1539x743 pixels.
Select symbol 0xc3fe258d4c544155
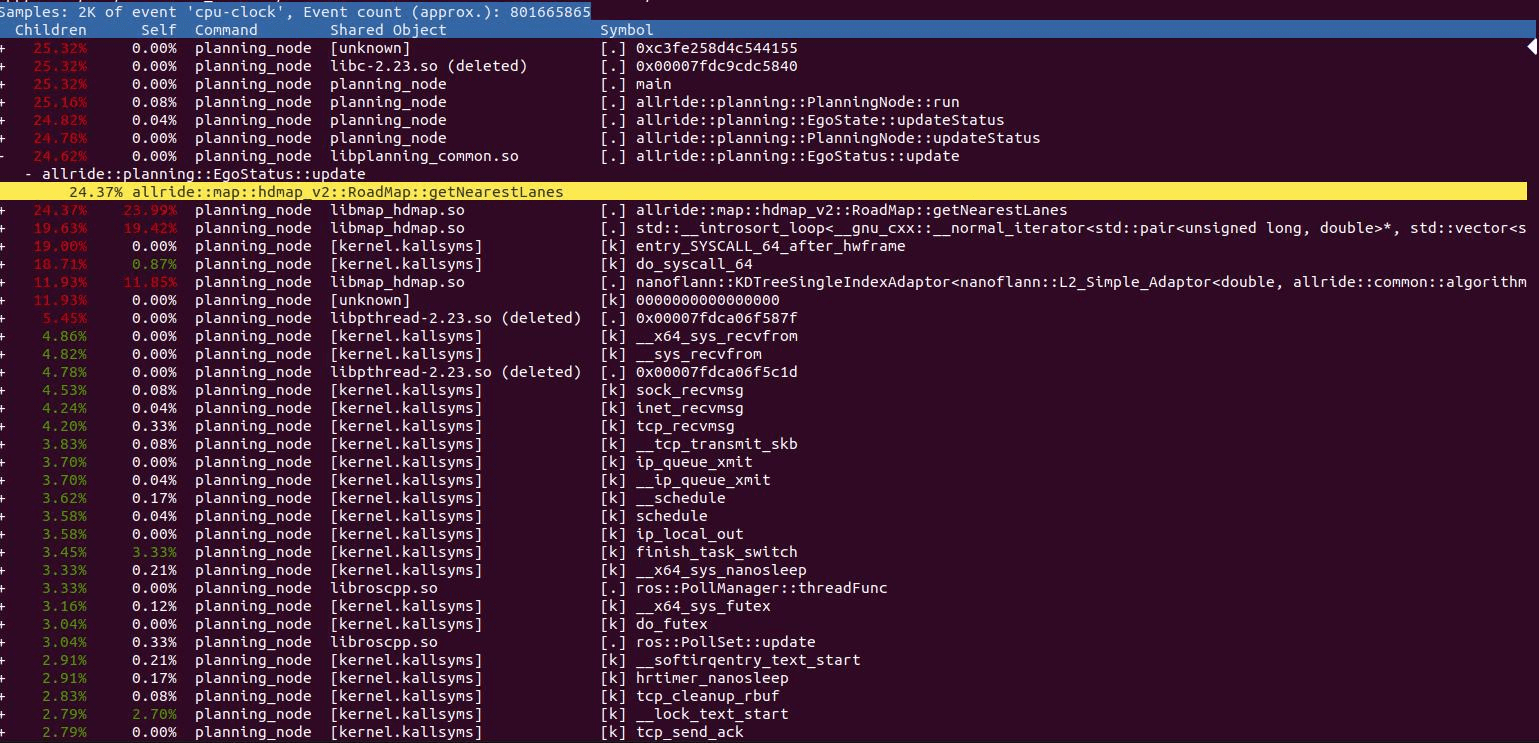716,48
